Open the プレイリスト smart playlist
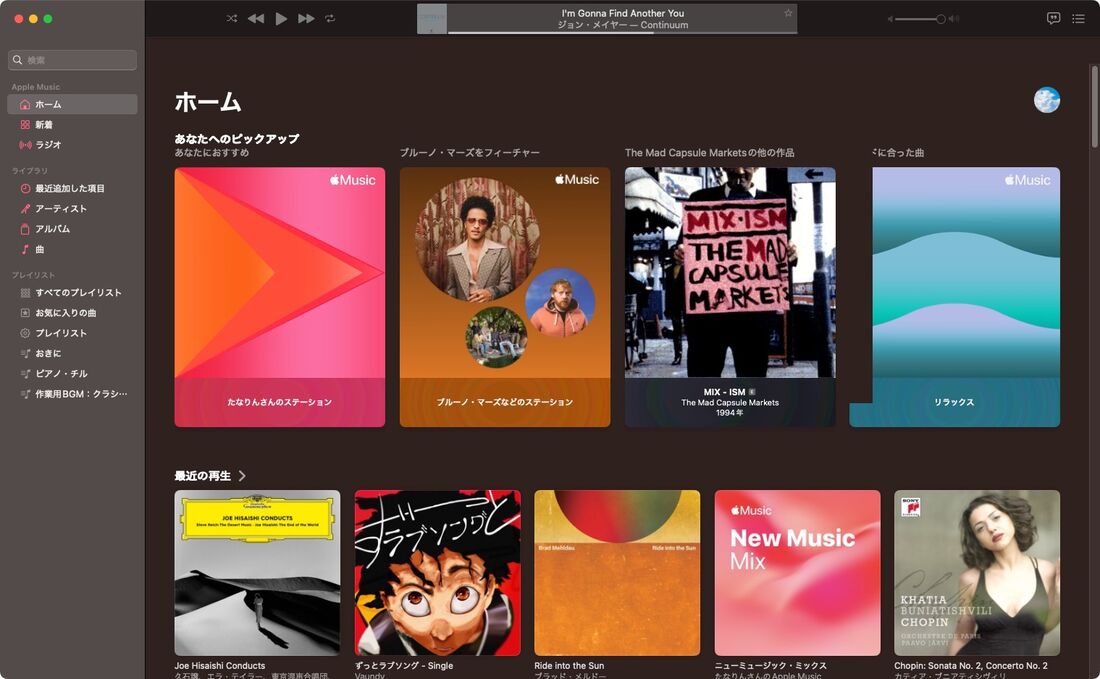 coord(72,333)
